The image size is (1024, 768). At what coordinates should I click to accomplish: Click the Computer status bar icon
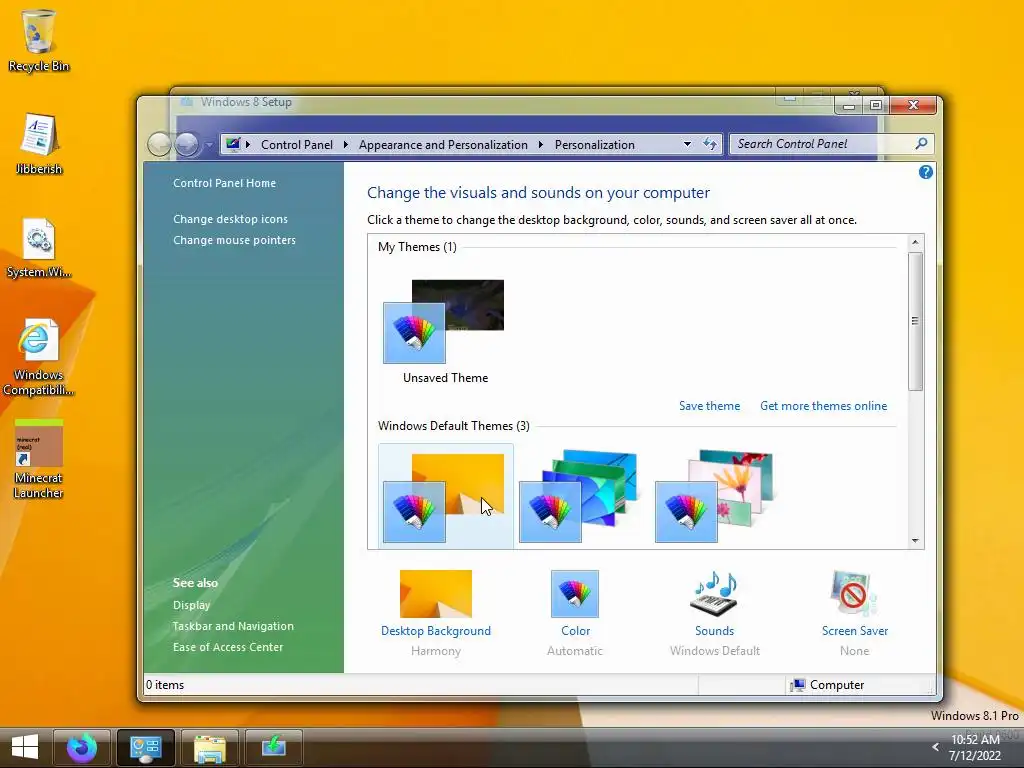pos(797,685)
